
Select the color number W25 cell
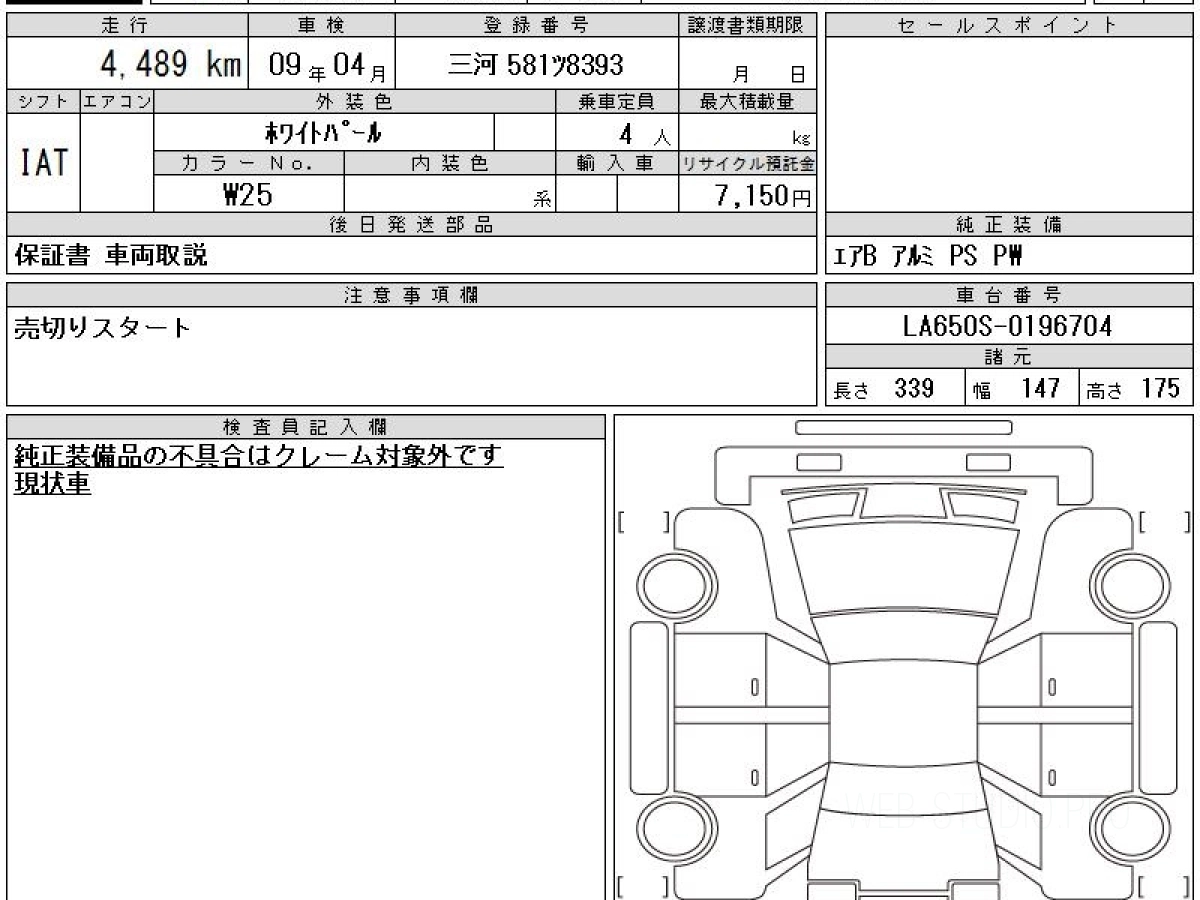click(248, 195)
